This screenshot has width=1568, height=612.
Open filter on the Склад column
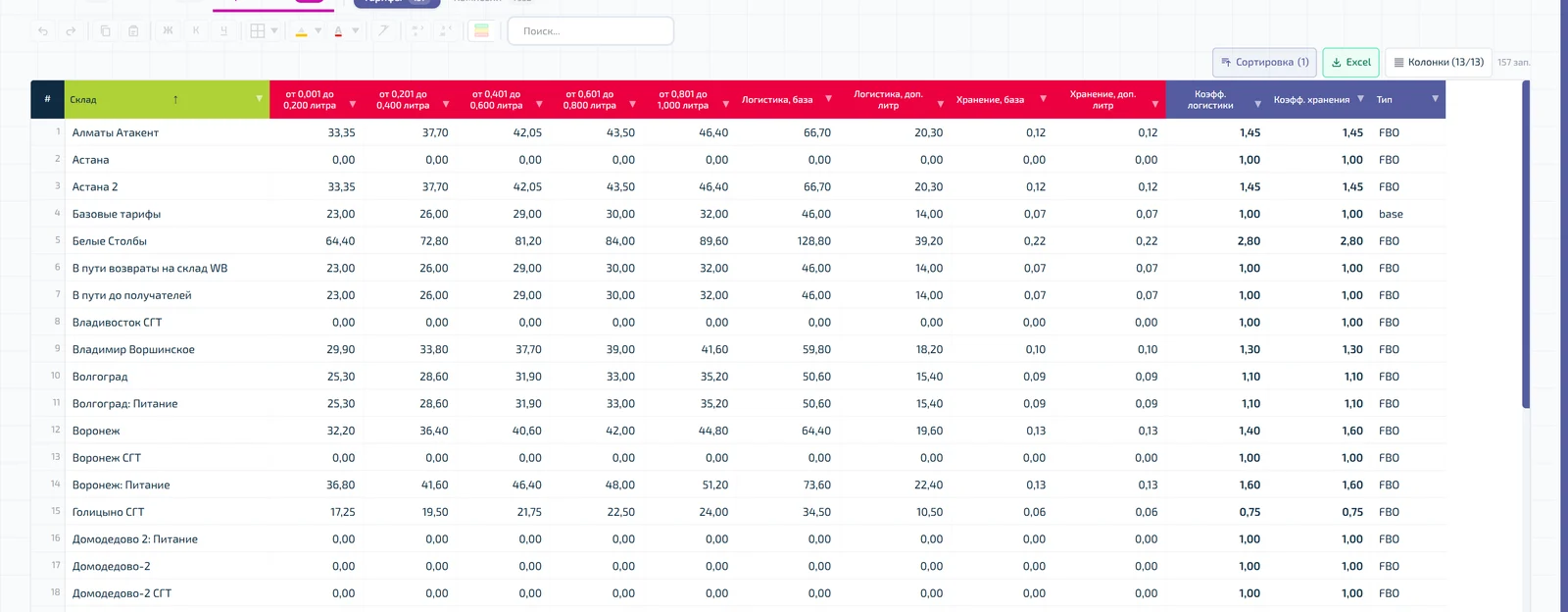point(259,99)
